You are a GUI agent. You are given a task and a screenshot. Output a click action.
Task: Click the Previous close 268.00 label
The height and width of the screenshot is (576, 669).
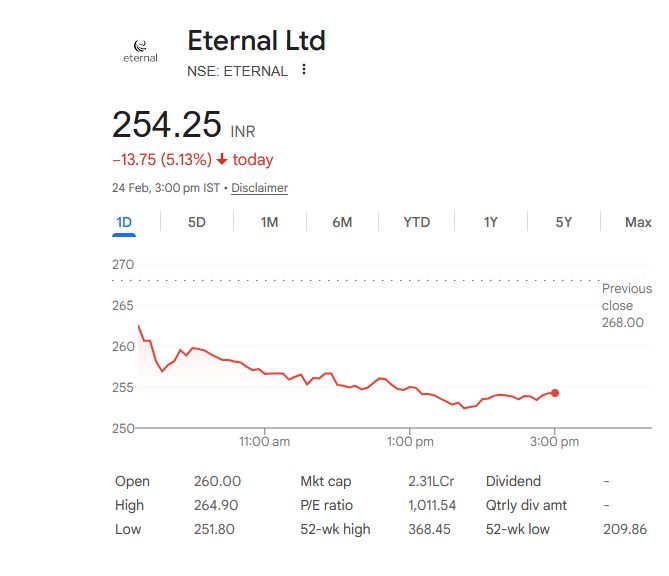click(x=626, y=305)
